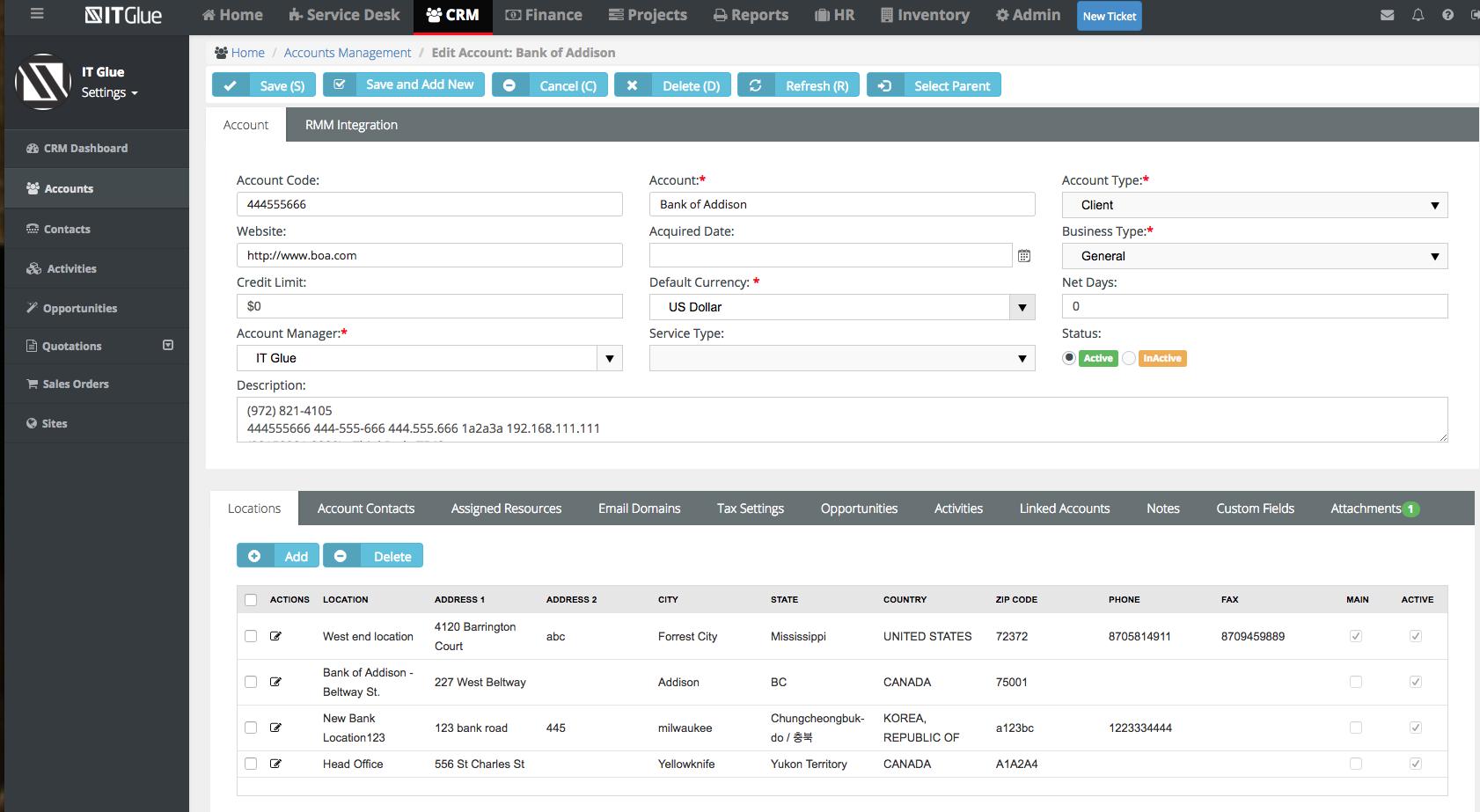
Task: Click the hamburger menu icon
Action: coord(37,14)
